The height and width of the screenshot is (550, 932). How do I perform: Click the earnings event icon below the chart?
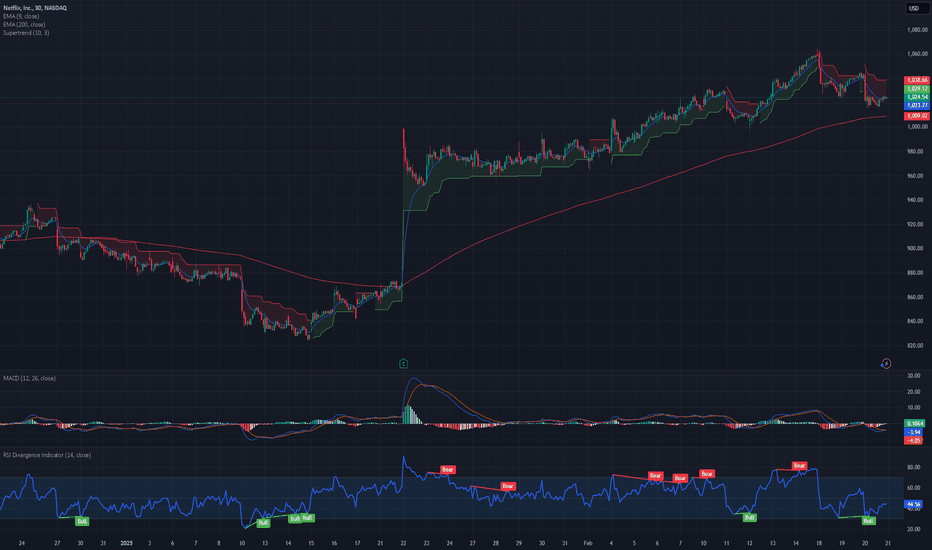pos(404,363)
